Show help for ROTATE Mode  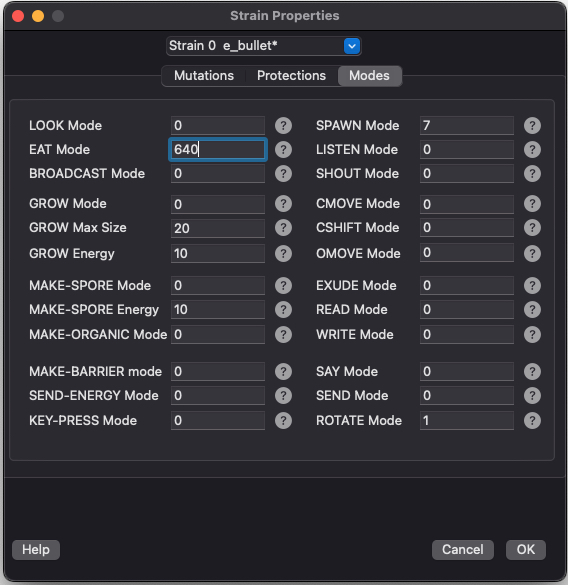[x=532, y=420]
